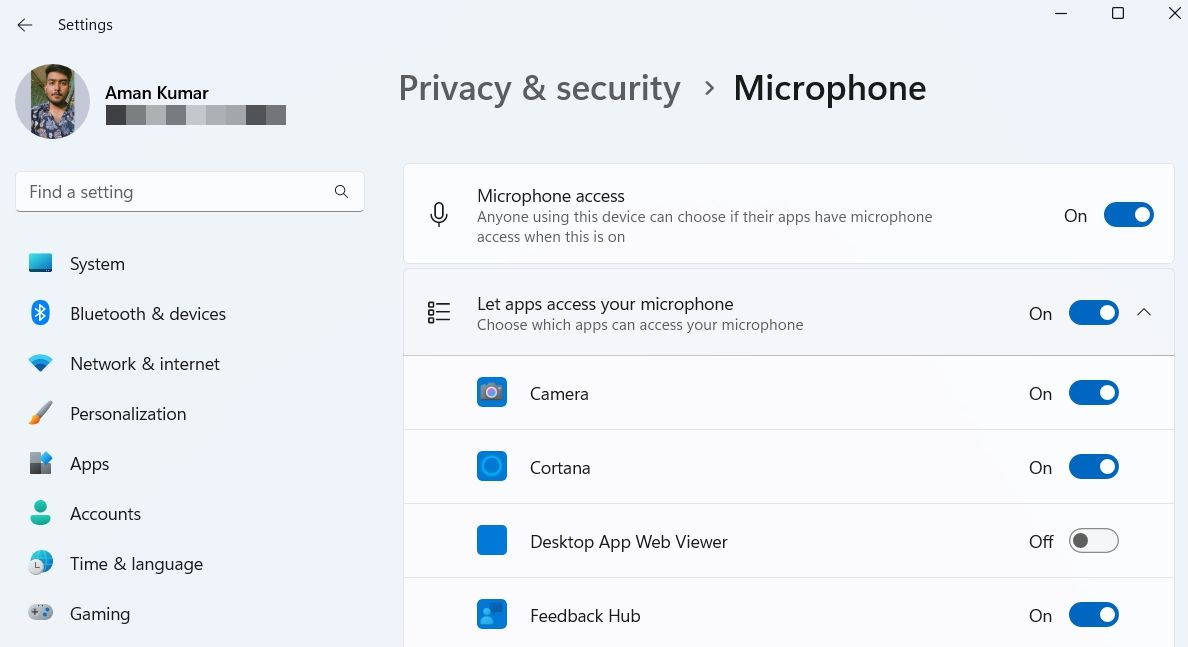The image size is (1188, 647).
Task: Open the Aman Kumar profile picture
Action: (x=52, y=102)
